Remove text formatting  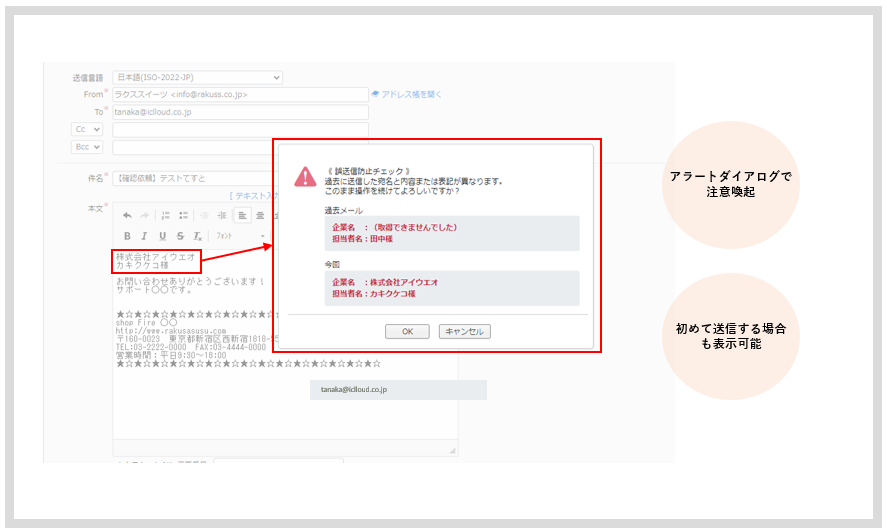click(197, 236)
